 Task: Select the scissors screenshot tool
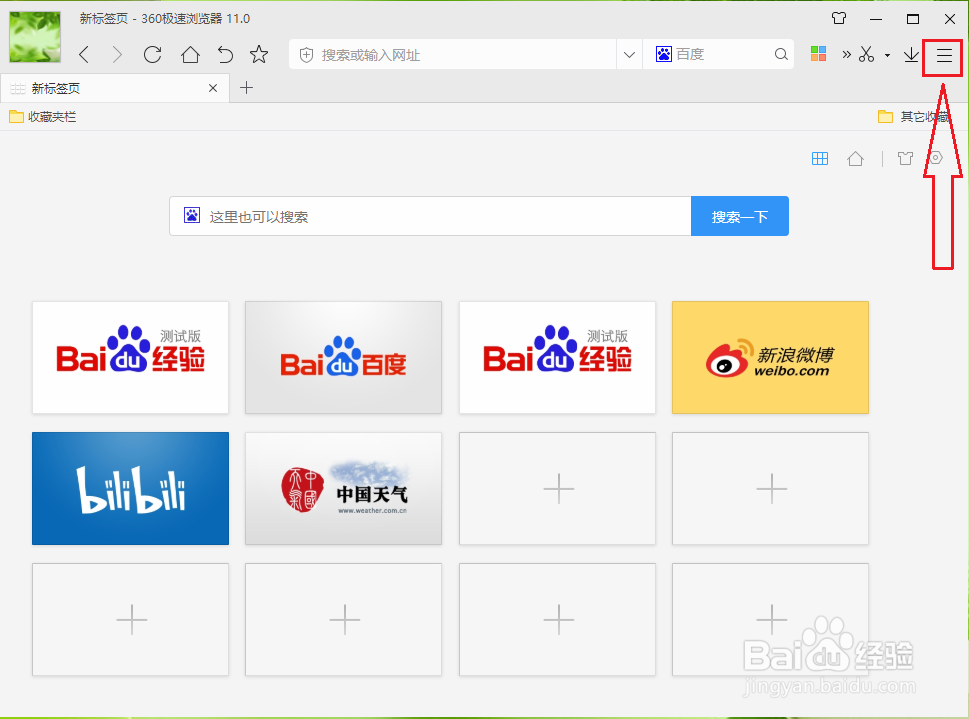pyautogui.click(x=866, y=56)
